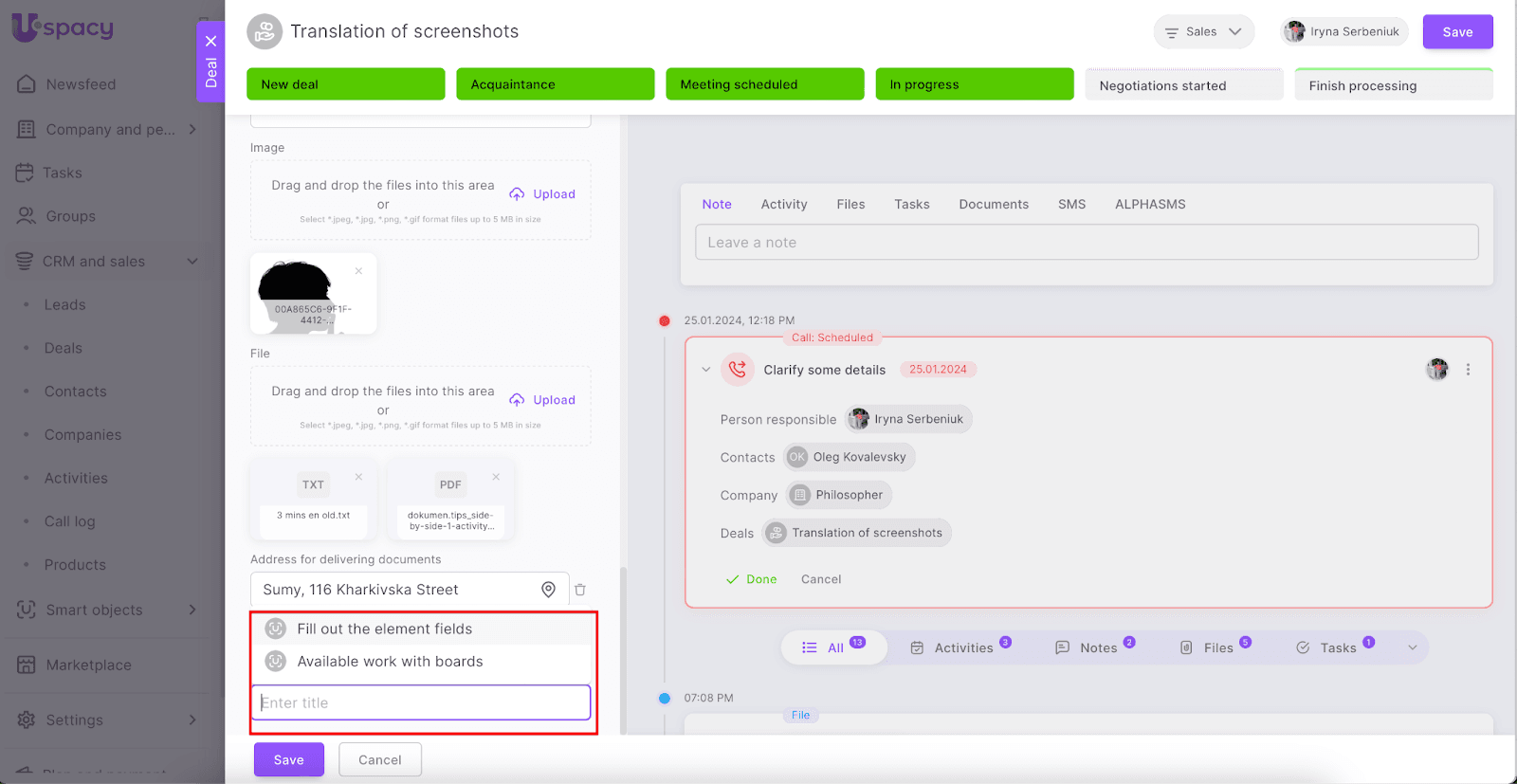Click the Enter title input field
Image resolution: width=1517 pixels, height=784 pixels.
421,702
